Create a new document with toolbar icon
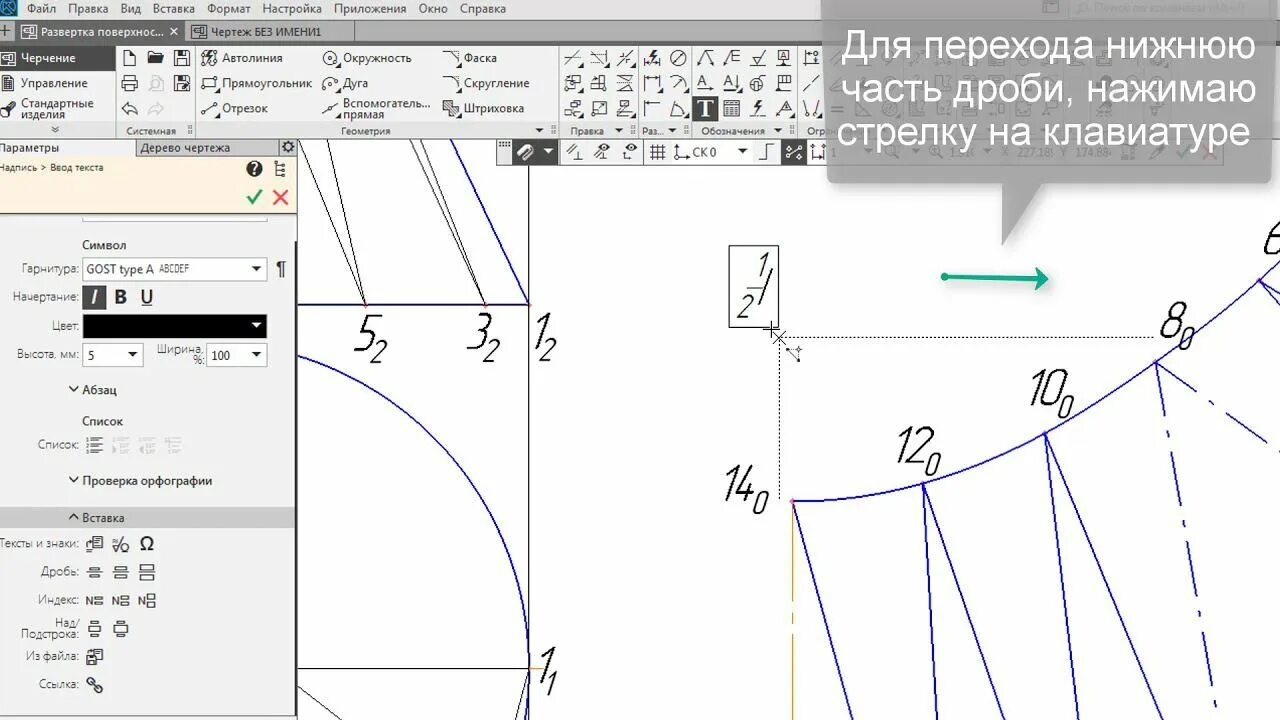This screenshot has height=720, width=1280. tap(129, 58)
